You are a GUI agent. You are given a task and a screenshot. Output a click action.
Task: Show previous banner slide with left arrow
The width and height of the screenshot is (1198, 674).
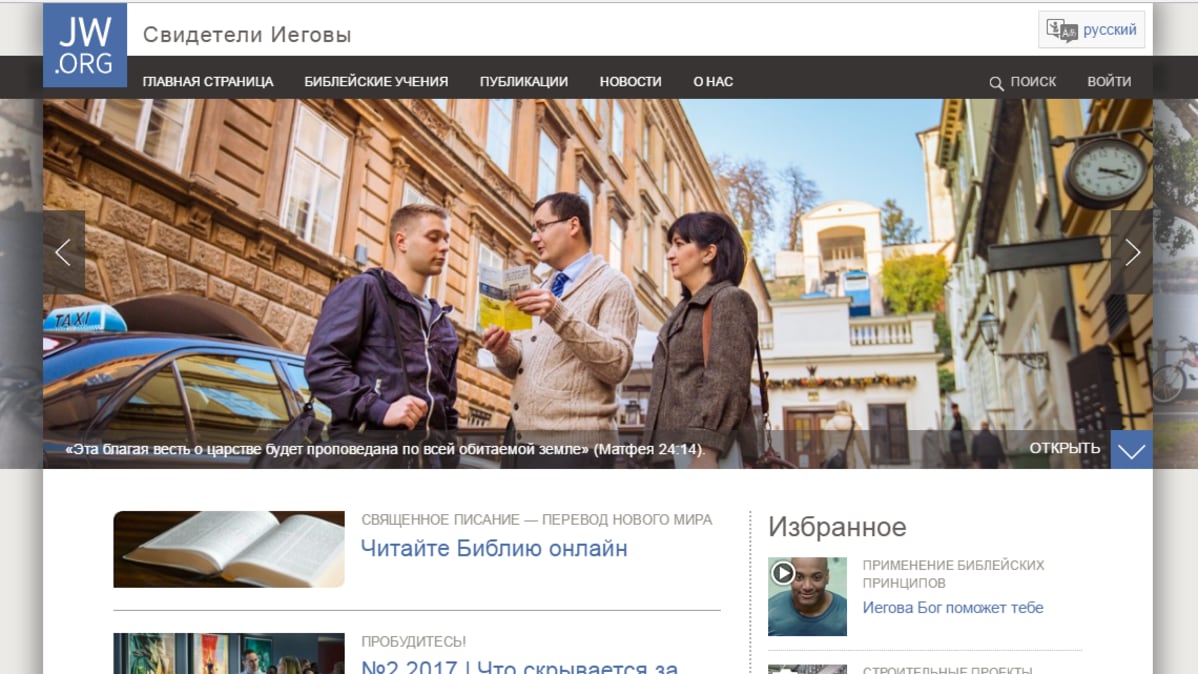[63, 252]
